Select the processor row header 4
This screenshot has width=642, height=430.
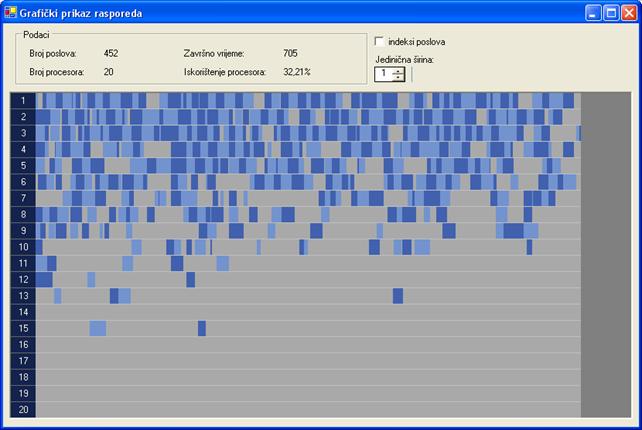pos(23,149)
